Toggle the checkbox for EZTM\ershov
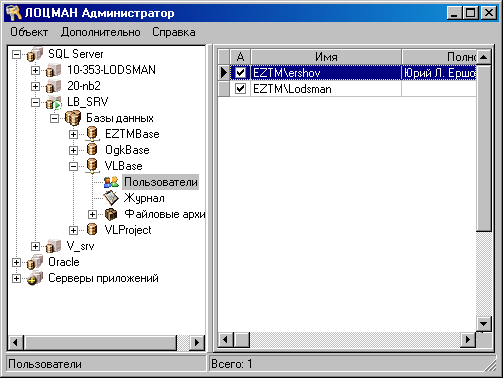This screenshot has width=503, height=378. pyautogui.click(x=240, y=73)
